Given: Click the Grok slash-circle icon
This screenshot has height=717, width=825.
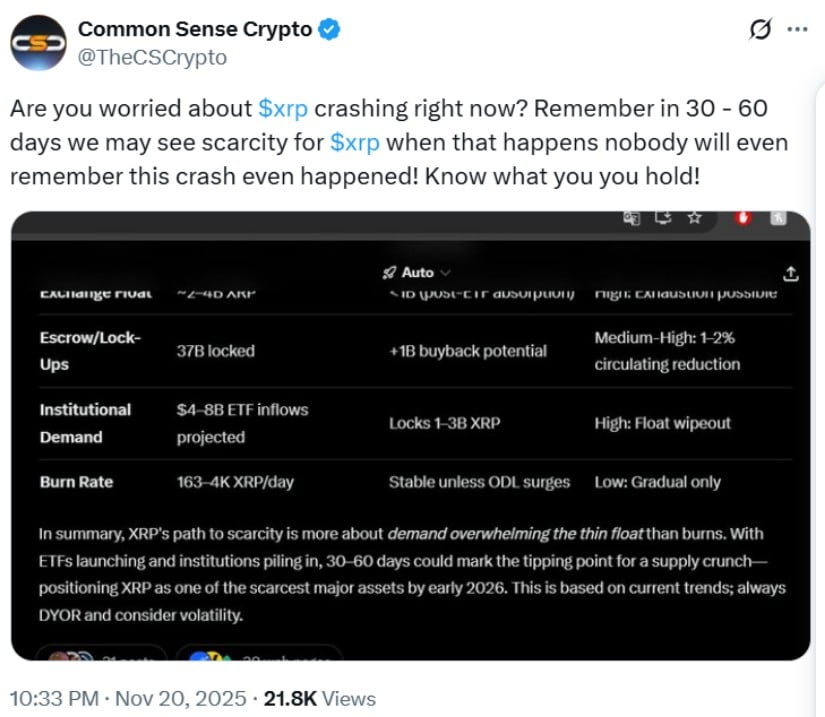Looking at the screenshot, I should [x=761, y=30].
